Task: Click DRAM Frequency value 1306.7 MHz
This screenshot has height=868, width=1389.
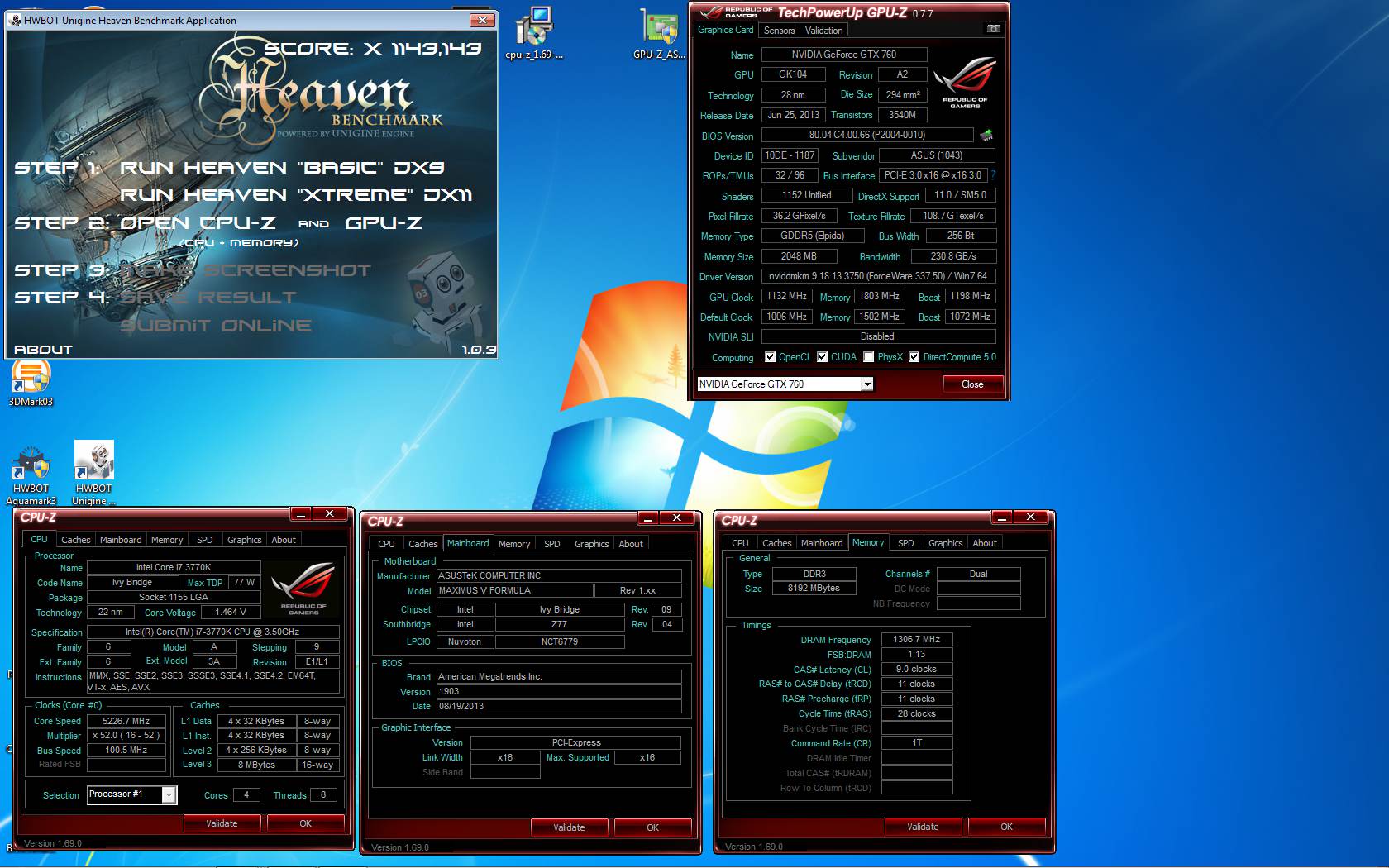Action: point(917,639)
